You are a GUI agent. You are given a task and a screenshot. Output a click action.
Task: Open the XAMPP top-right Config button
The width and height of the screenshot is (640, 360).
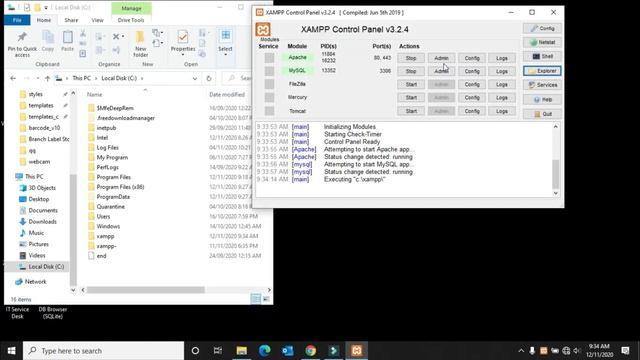(x=542, y=28)
